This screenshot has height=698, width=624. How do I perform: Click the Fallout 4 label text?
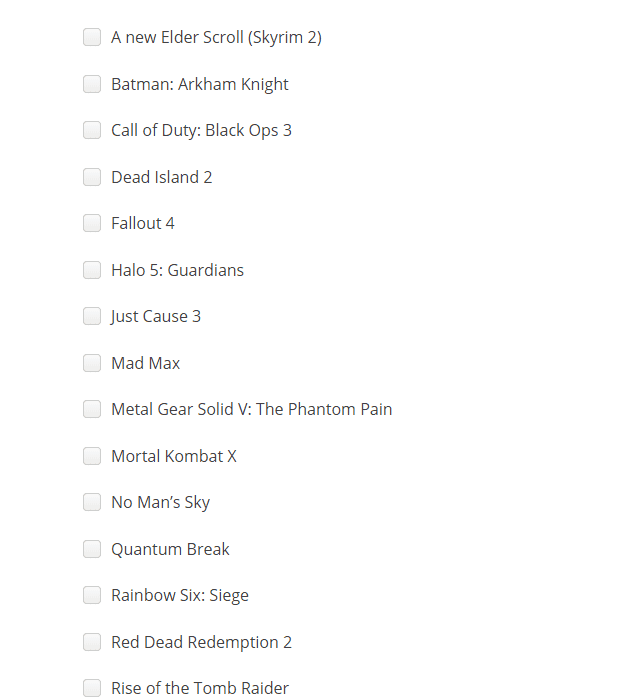point(143,223)
